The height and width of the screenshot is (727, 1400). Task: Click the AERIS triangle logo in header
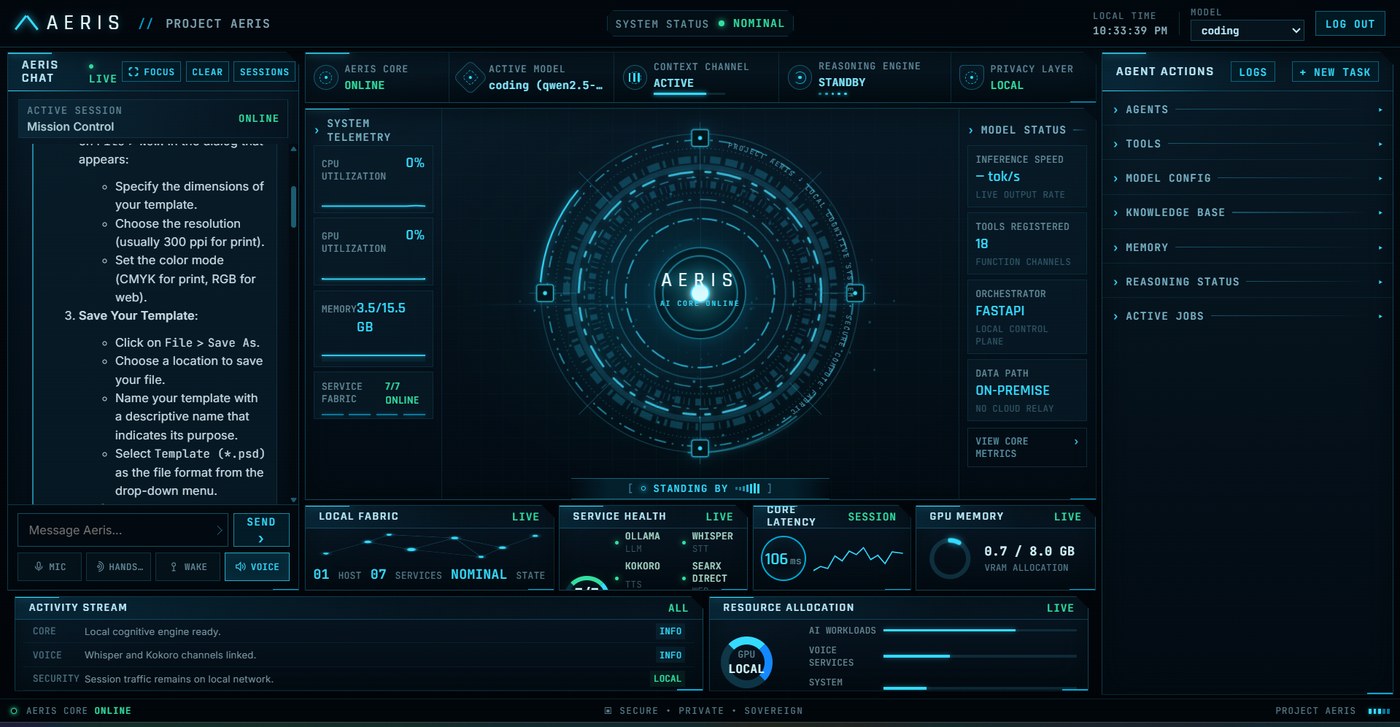coord(27,23)
